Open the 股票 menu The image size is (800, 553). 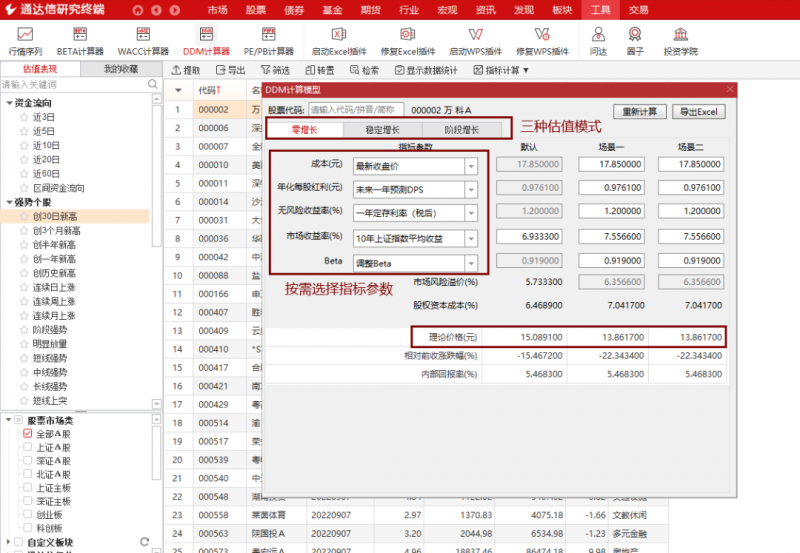(x=256, y=10)
